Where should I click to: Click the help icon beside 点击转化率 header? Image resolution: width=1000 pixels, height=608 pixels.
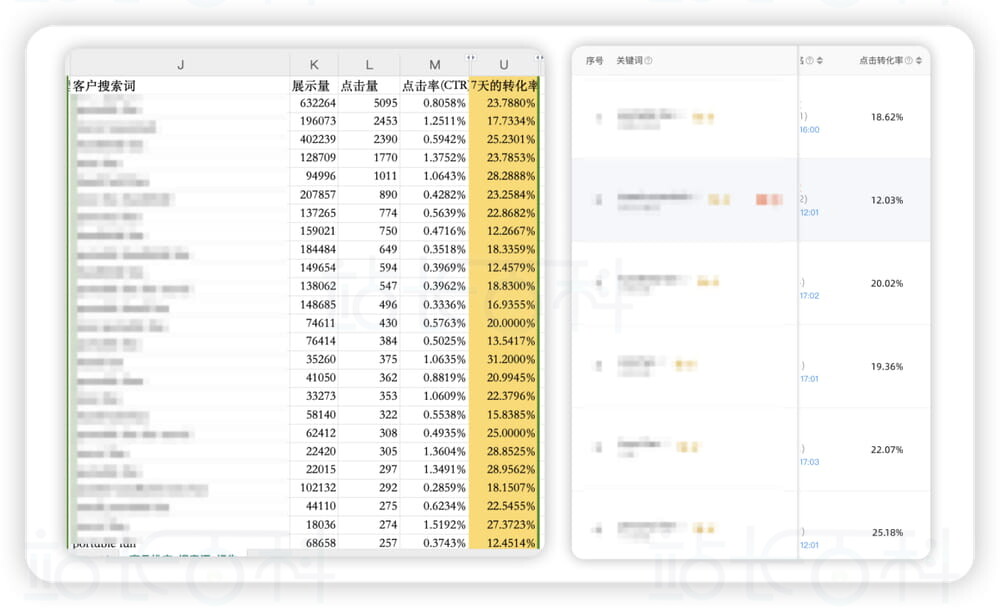point(907,61)
